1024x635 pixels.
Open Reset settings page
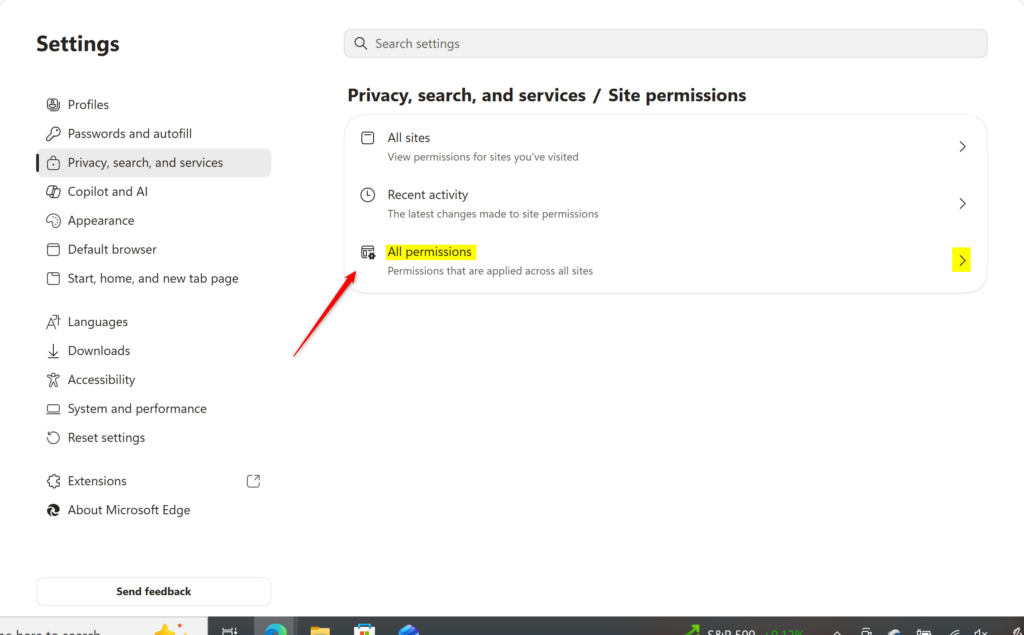click(x=153, y=438)
